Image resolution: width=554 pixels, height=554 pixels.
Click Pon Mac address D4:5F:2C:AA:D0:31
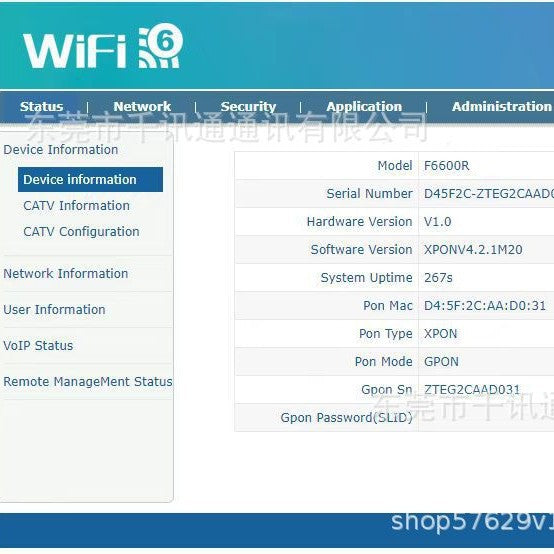(485, 306)
